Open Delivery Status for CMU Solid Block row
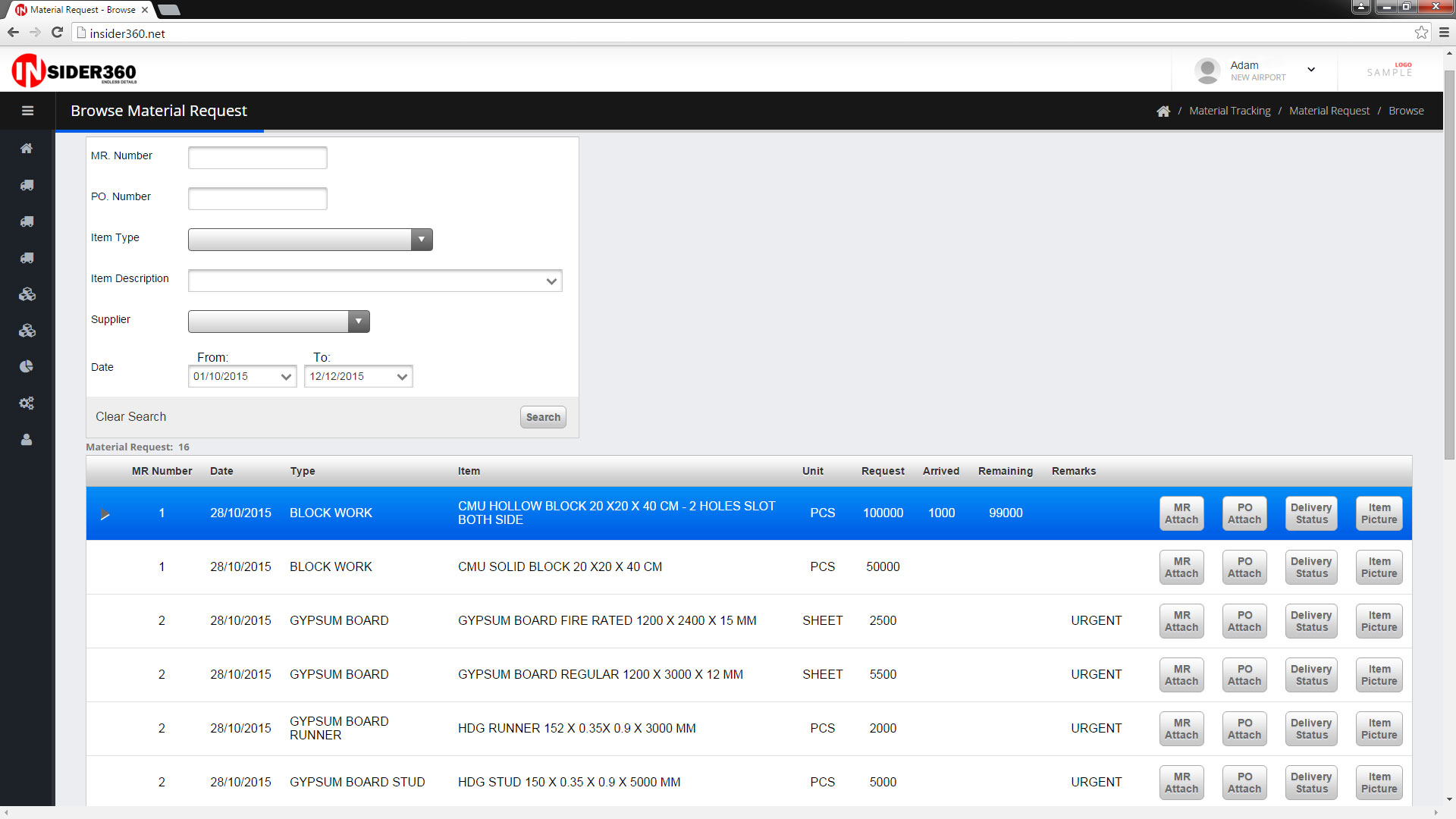 point(1311,567)
